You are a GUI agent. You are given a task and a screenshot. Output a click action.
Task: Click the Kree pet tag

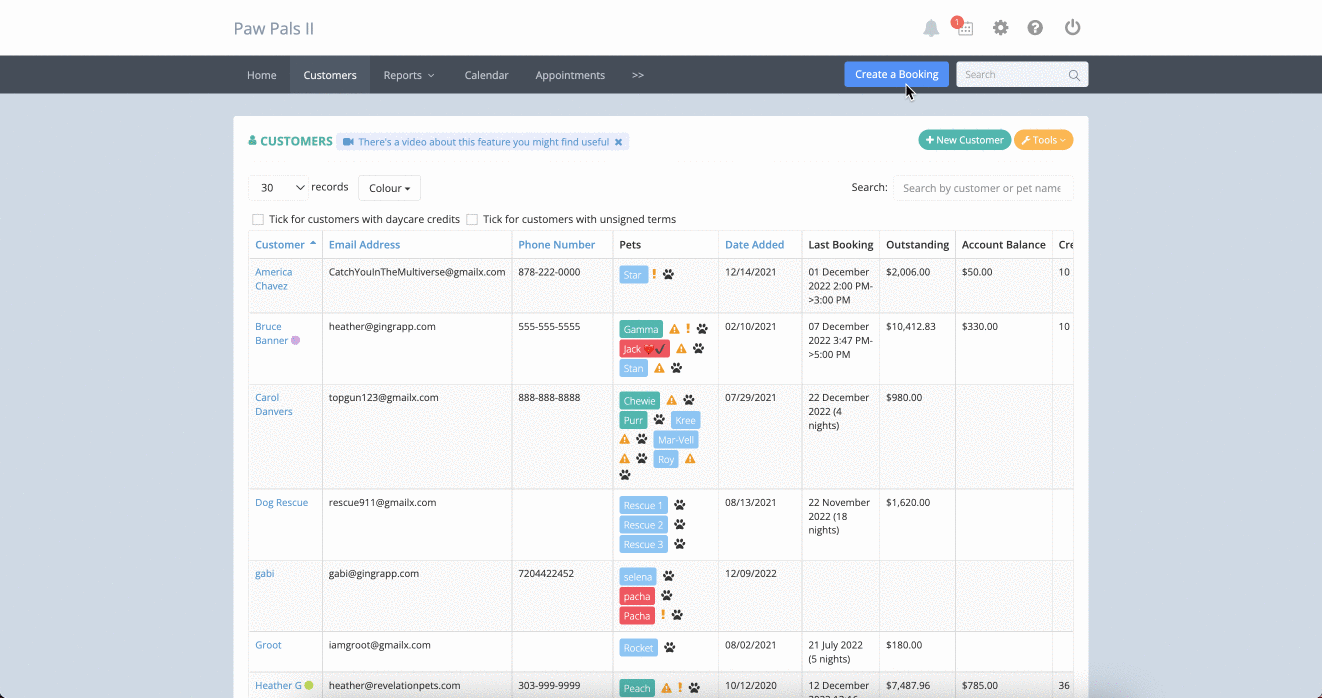(685, 420)
